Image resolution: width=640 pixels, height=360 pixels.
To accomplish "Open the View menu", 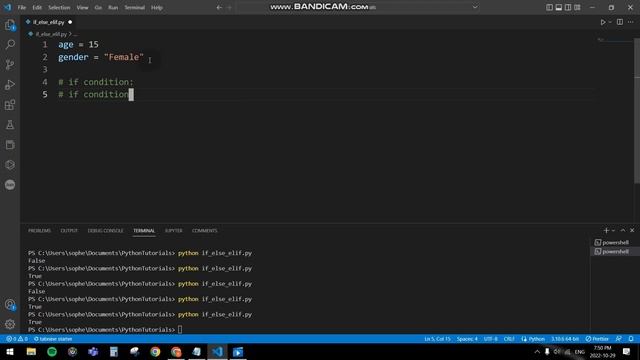I will (82, 7).
